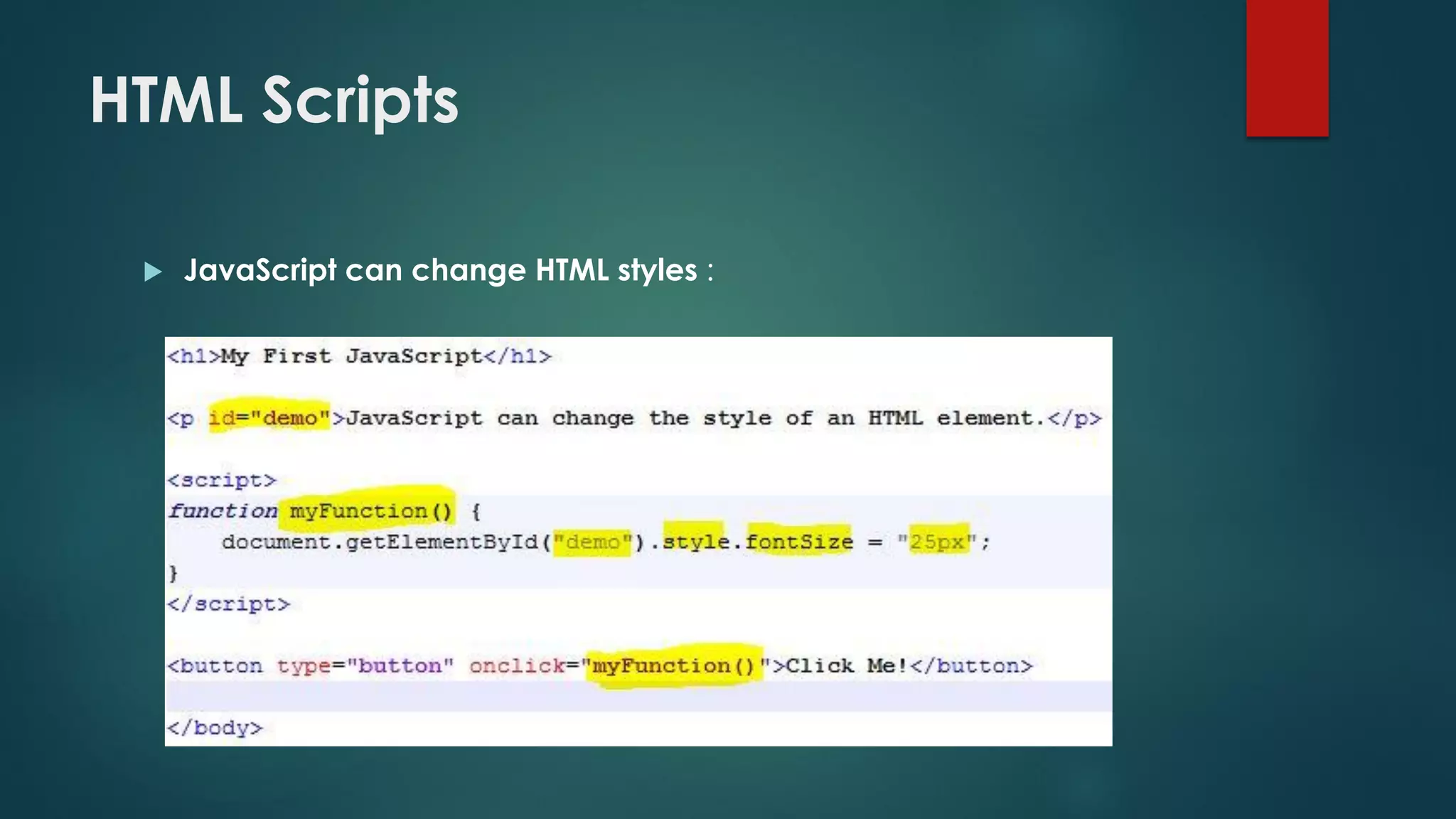Click the highlighted fontSize property
This screenshot has height=819, width=1456.
(x=799, y=542)
